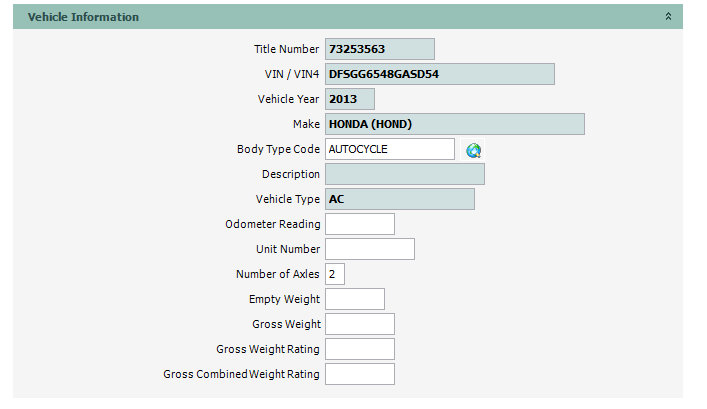Select the Vehicle Year field
The image size is (707, 409).
(350, 99)
